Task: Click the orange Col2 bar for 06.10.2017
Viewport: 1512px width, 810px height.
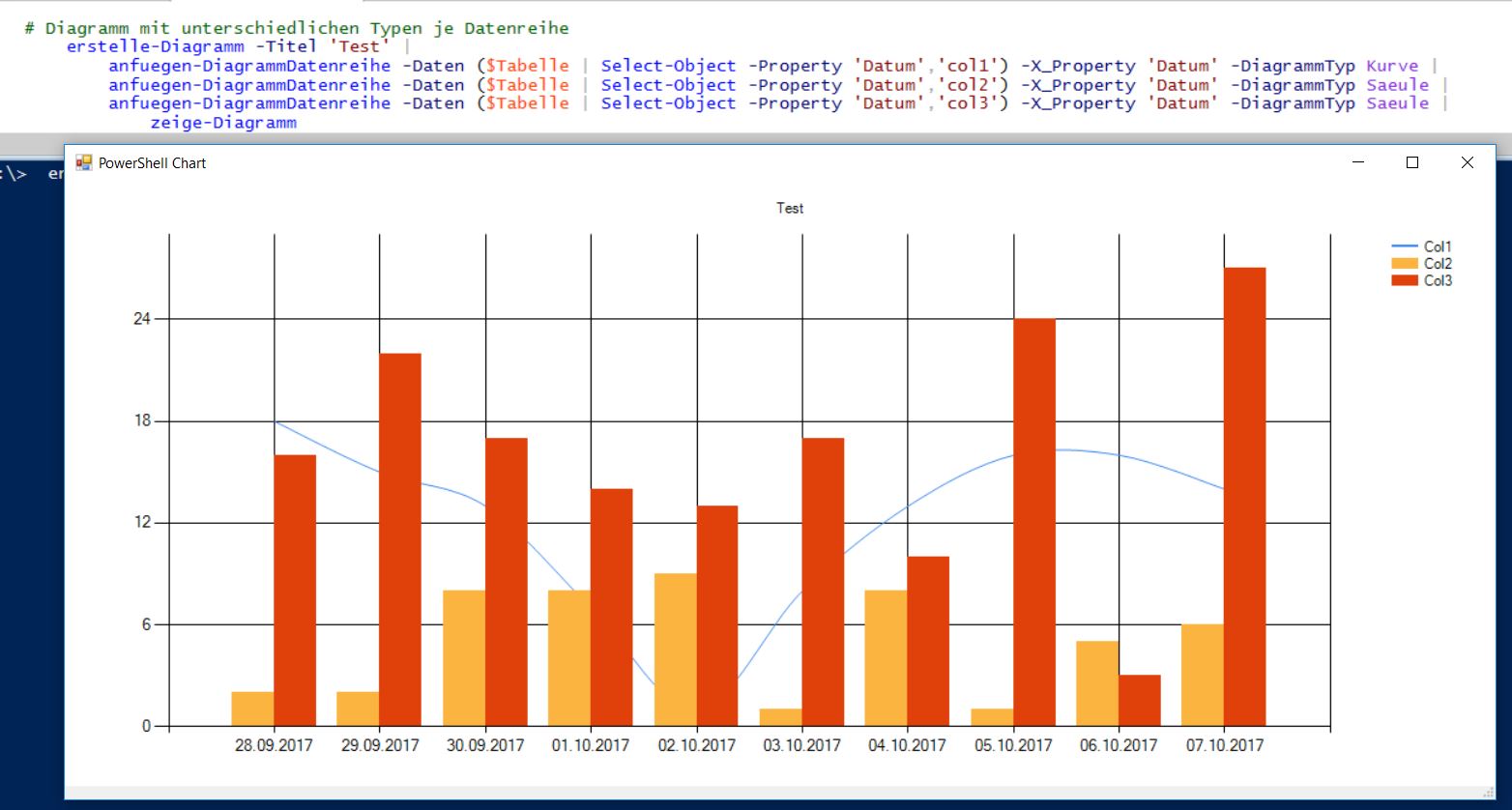Action: coord(1097,683)
